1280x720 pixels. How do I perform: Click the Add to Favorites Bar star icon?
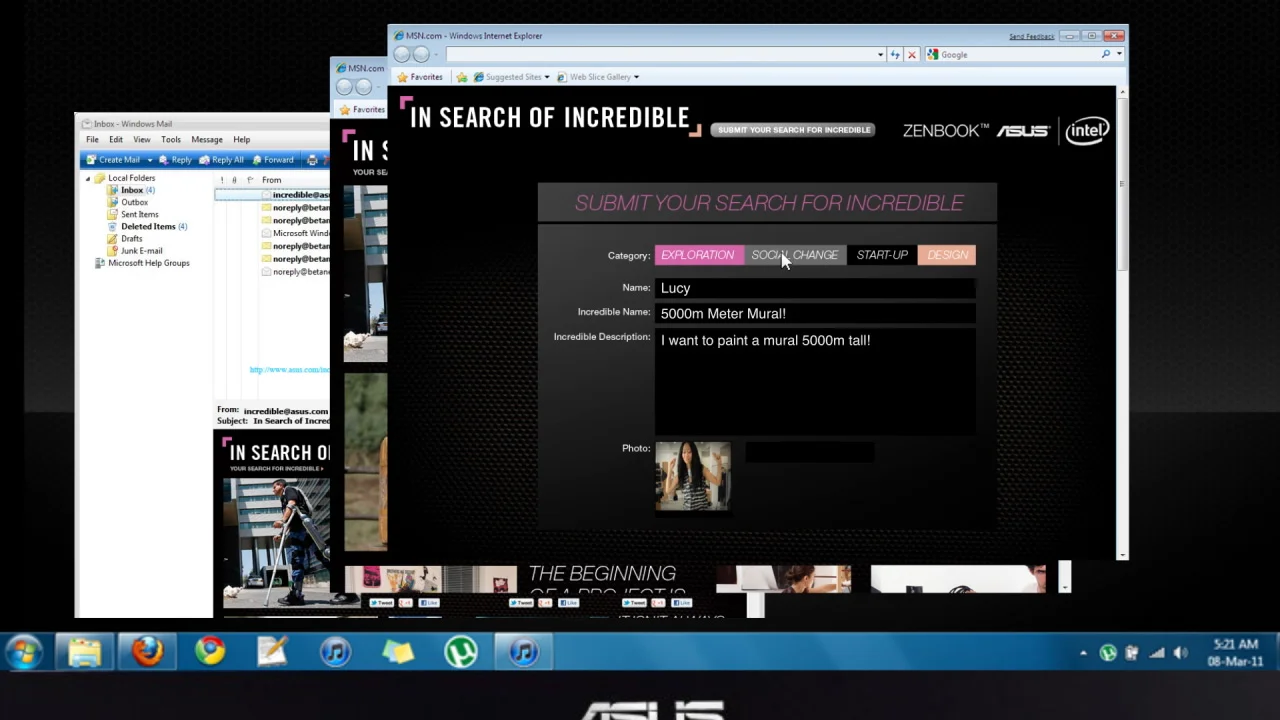pyautogui.click(x=462, y=77)
